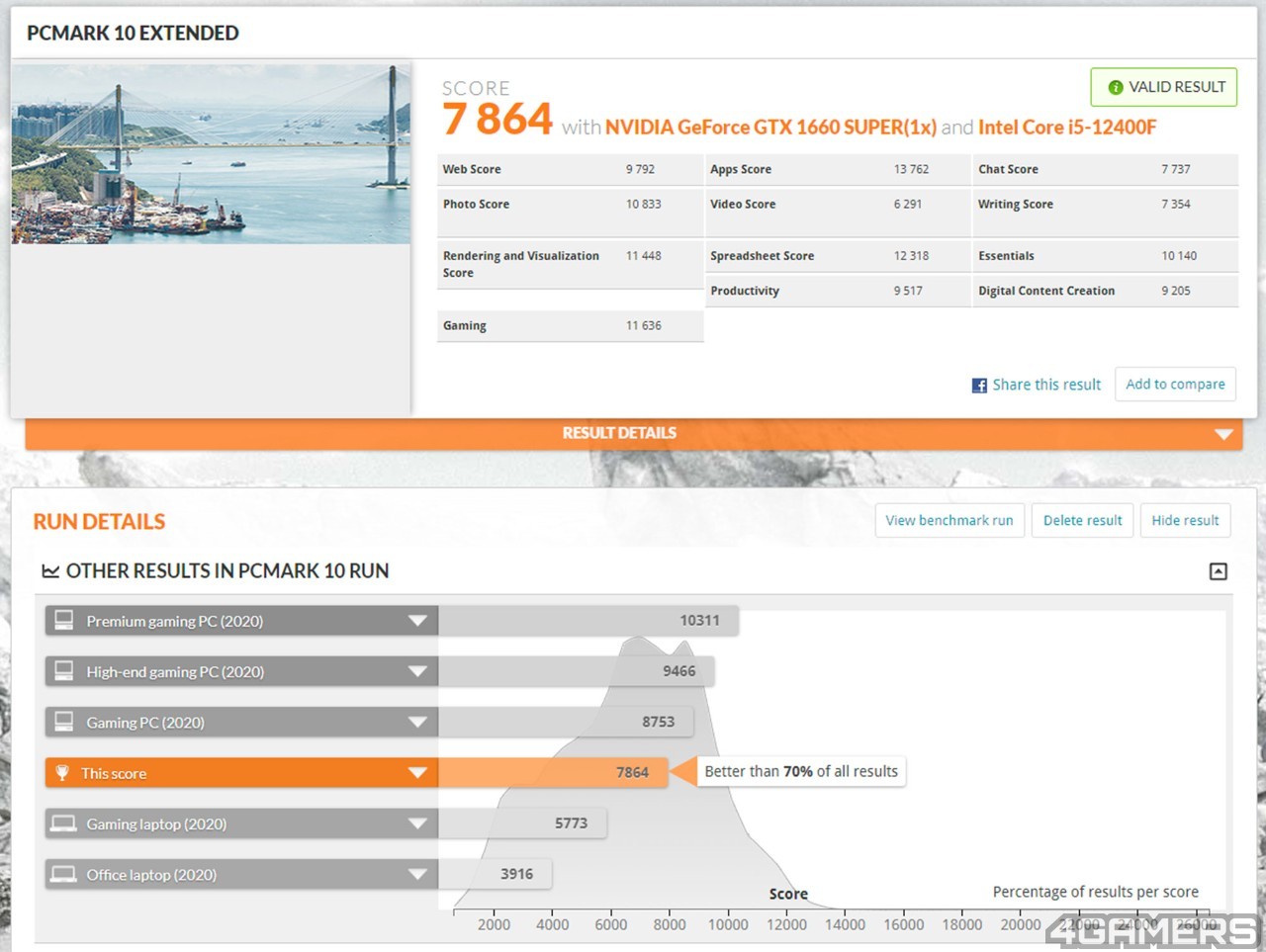Click the Office laptop score bar 3916
Image resolution: width=1266 pixels, height=952 pixels.
click(495, 874)
